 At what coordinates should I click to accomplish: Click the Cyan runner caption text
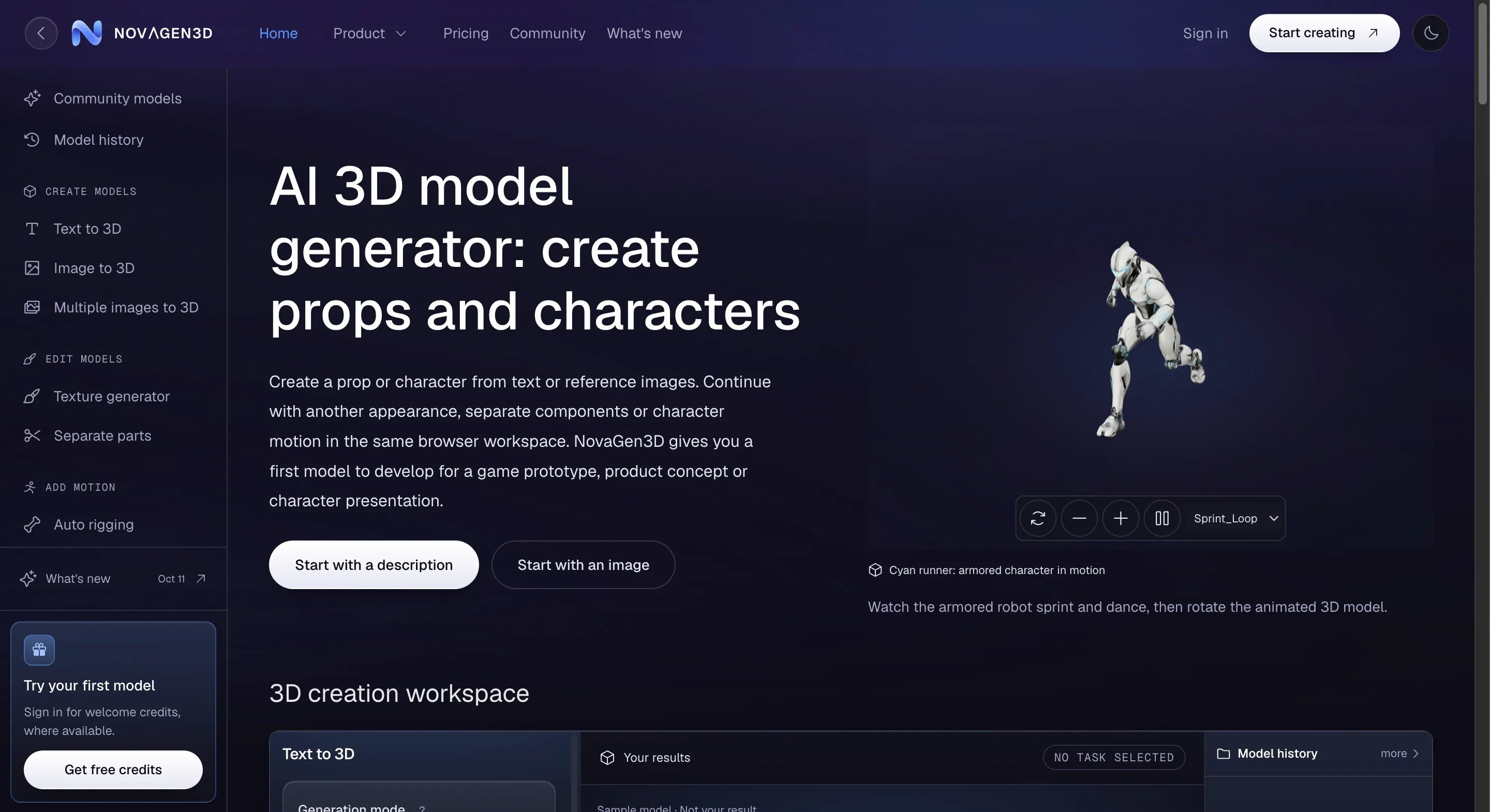coord(996,569)
